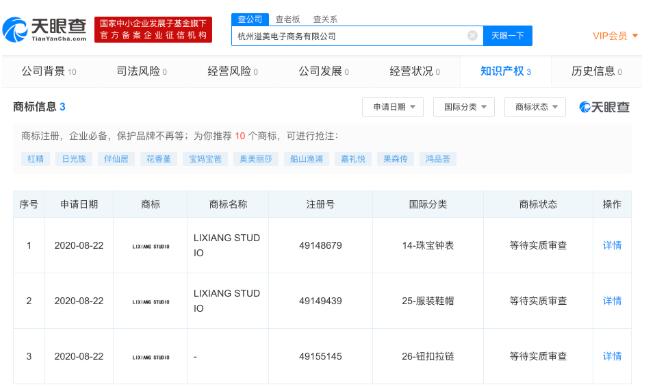649x390 pixels.
Task: Go to the 司法风险 tab
Action: [142, 71]
